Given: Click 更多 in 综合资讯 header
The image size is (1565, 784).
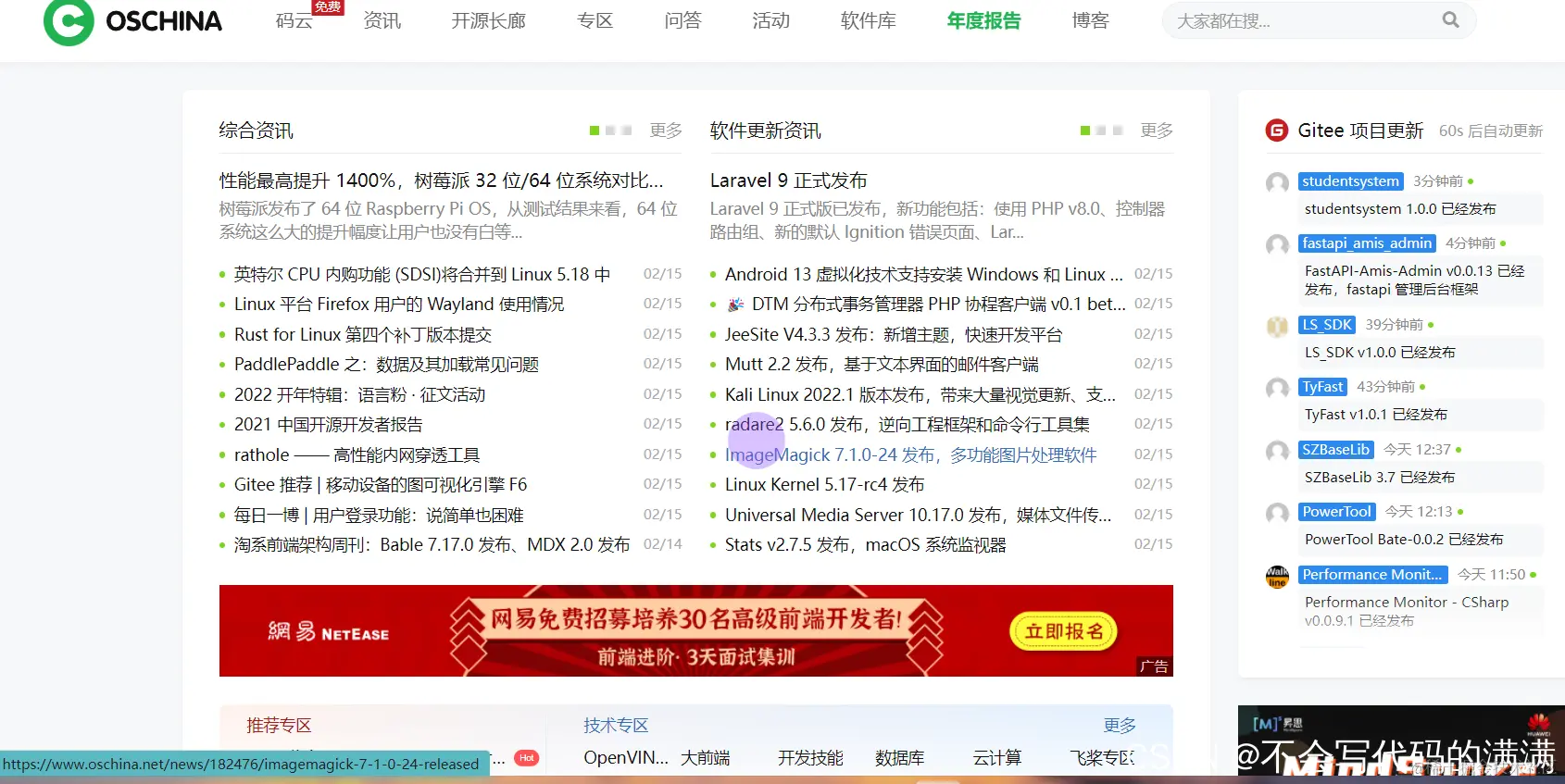Looking at the screenshot, I should 666,131.
